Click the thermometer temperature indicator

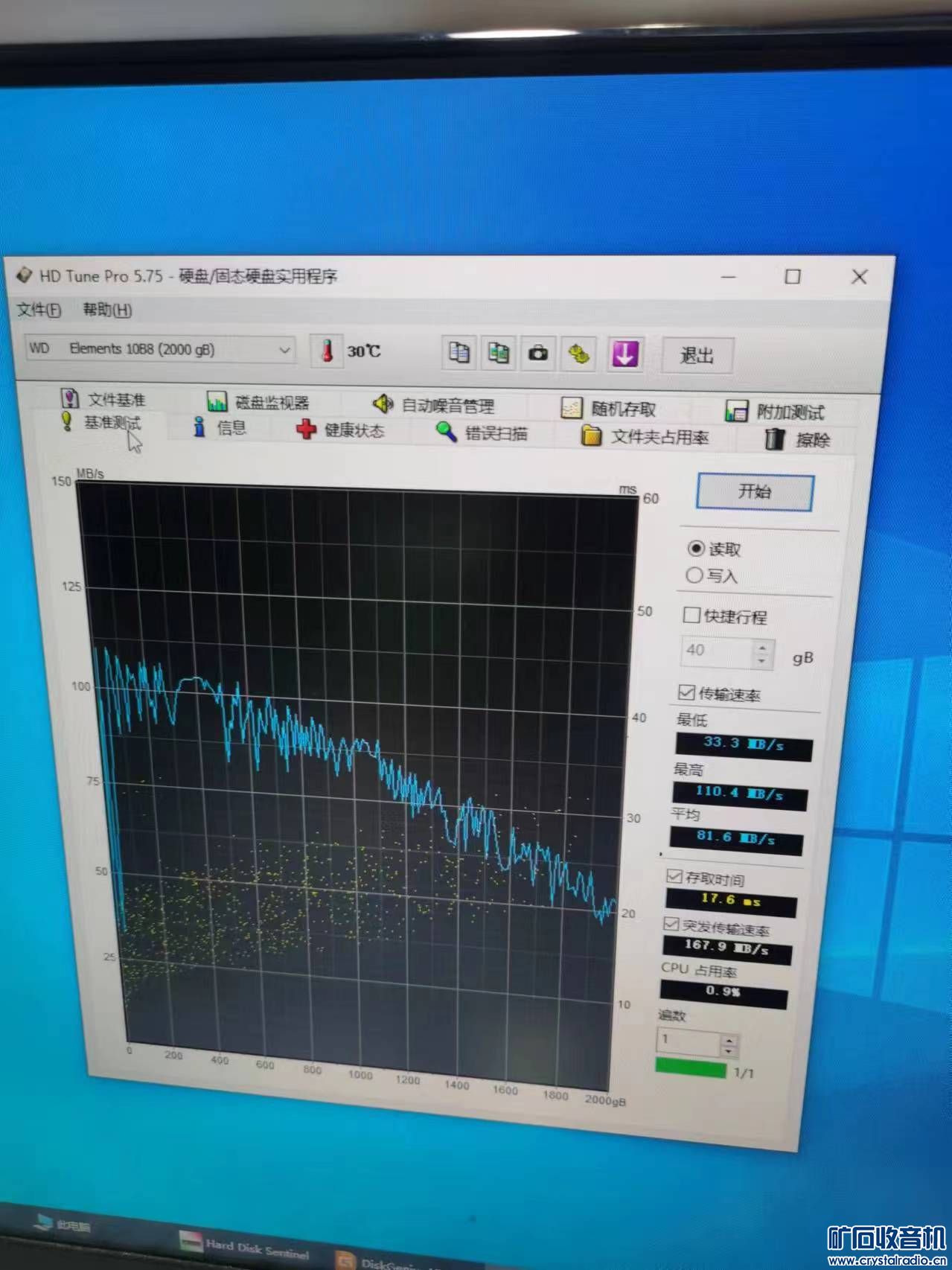coord(327,350)
